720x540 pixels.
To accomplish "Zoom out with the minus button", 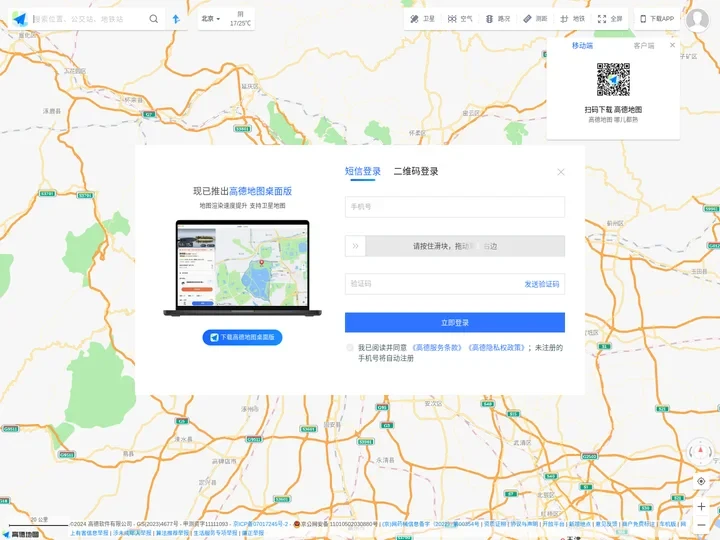I will [701, 524].
